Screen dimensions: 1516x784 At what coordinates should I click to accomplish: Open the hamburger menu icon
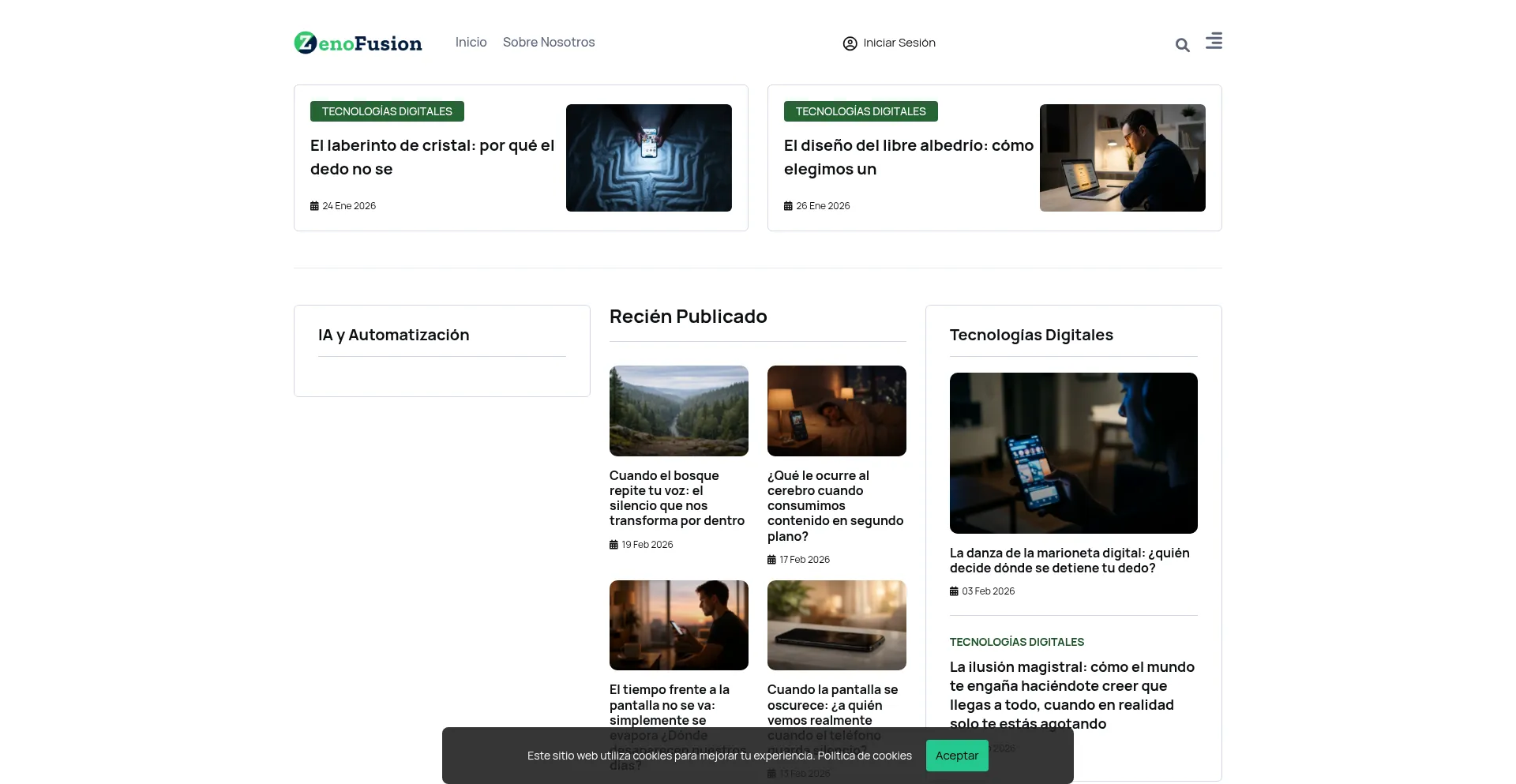click(1214, 41)
